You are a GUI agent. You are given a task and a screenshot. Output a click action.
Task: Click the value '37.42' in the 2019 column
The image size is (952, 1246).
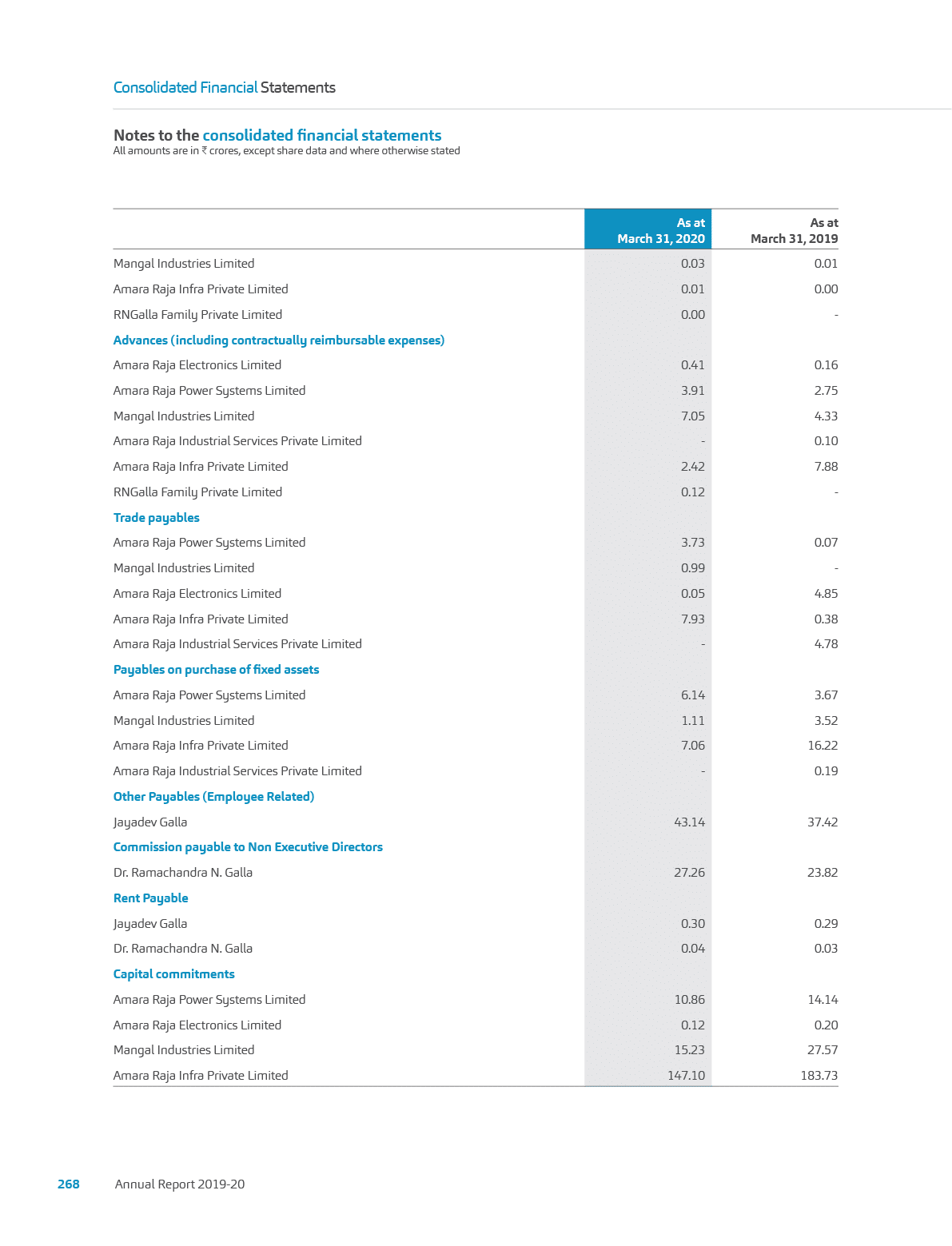(823, 822)
